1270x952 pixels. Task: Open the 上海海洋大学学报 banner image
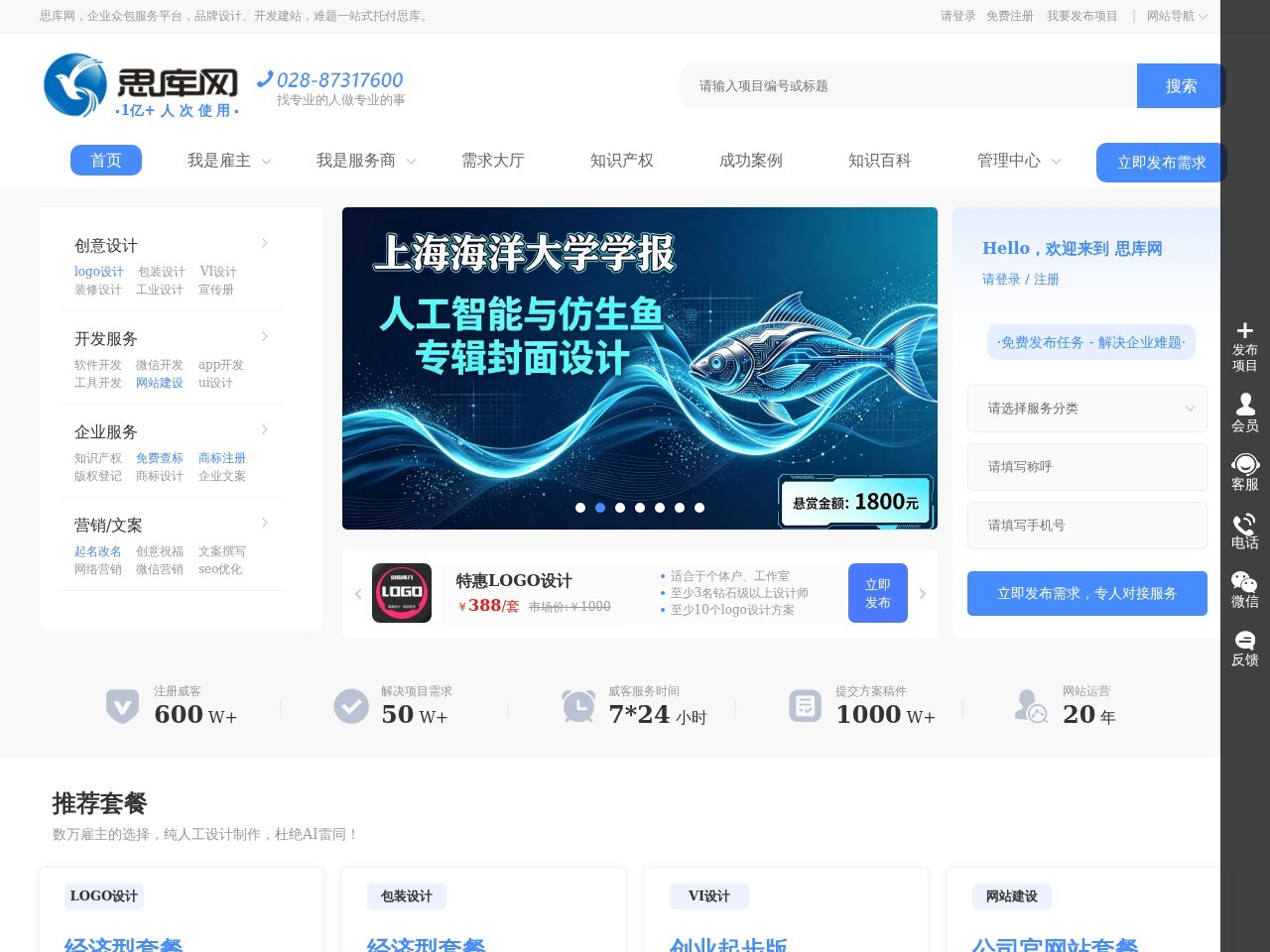tap(640, 368)
